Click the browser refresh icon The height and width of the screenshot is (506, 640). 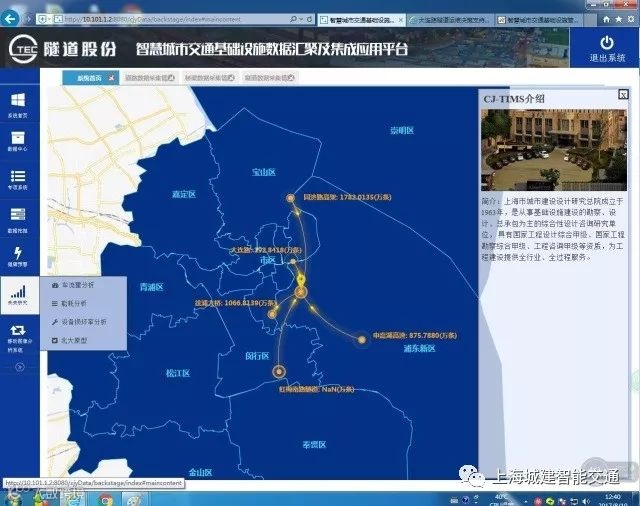click(310, 19)
